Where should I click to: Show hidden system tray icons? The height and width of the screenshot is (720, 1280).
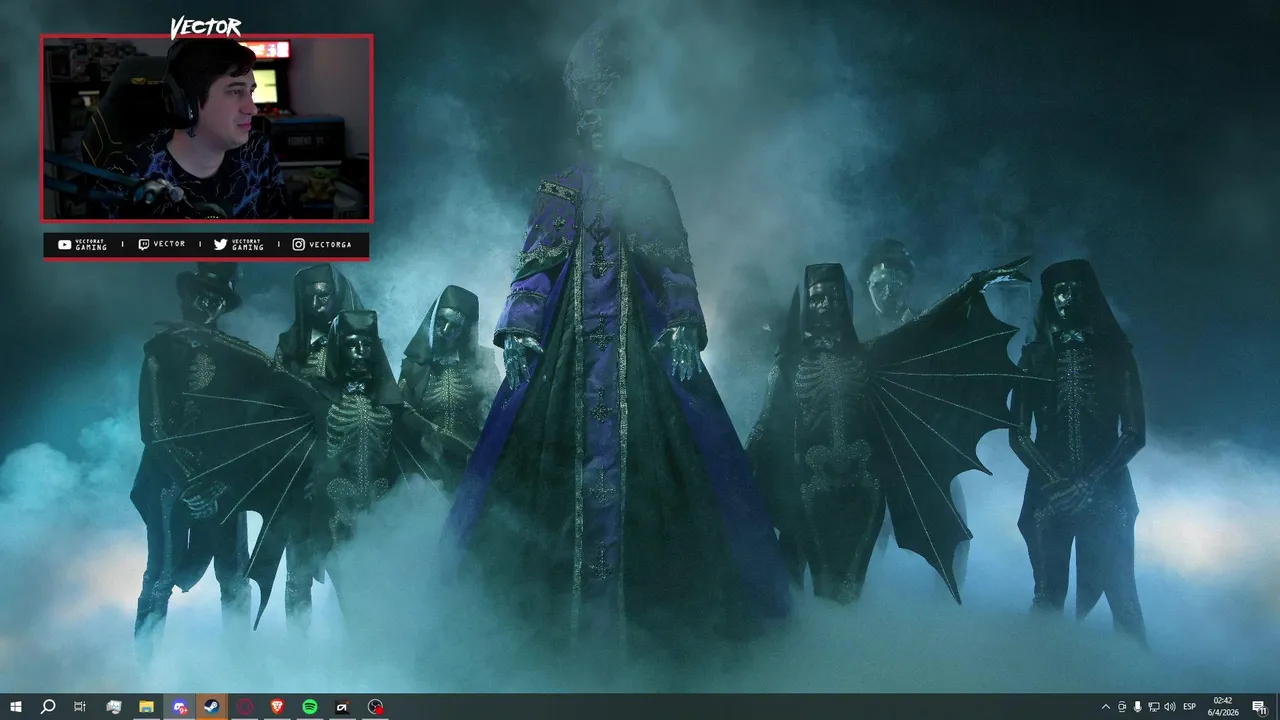pos(1105,707)
